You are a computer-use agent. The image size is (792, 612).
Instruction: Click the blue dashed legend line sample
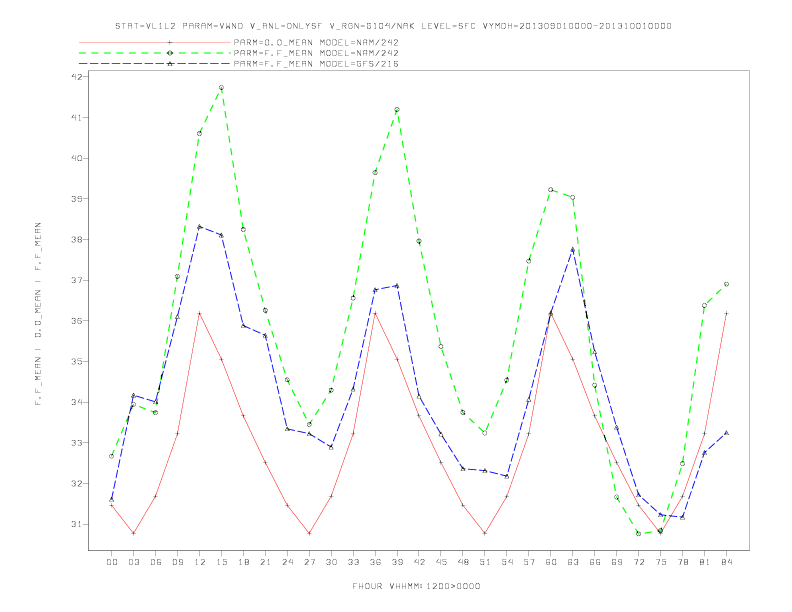155,64
